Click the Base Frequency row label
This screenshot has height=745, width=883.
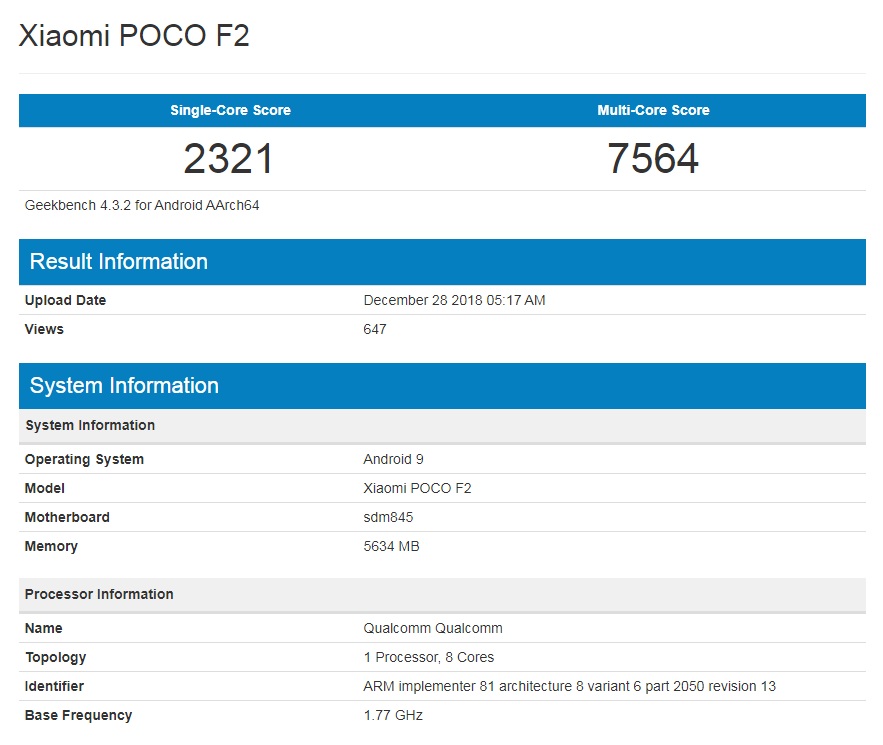pyautogui.click(x=78, y=715)
